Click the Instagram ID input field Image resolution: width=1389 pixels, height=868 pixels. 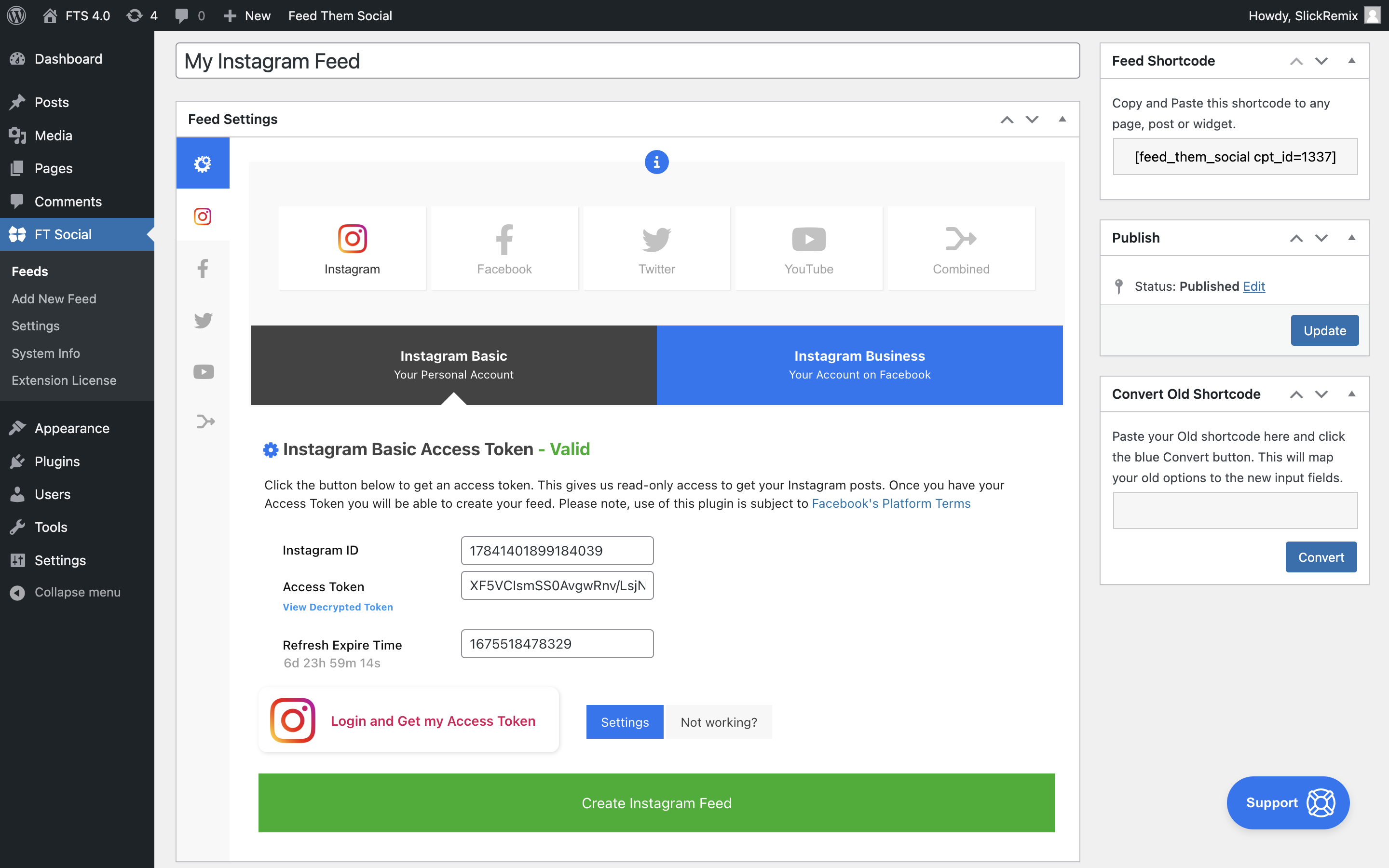coord(557,551)
